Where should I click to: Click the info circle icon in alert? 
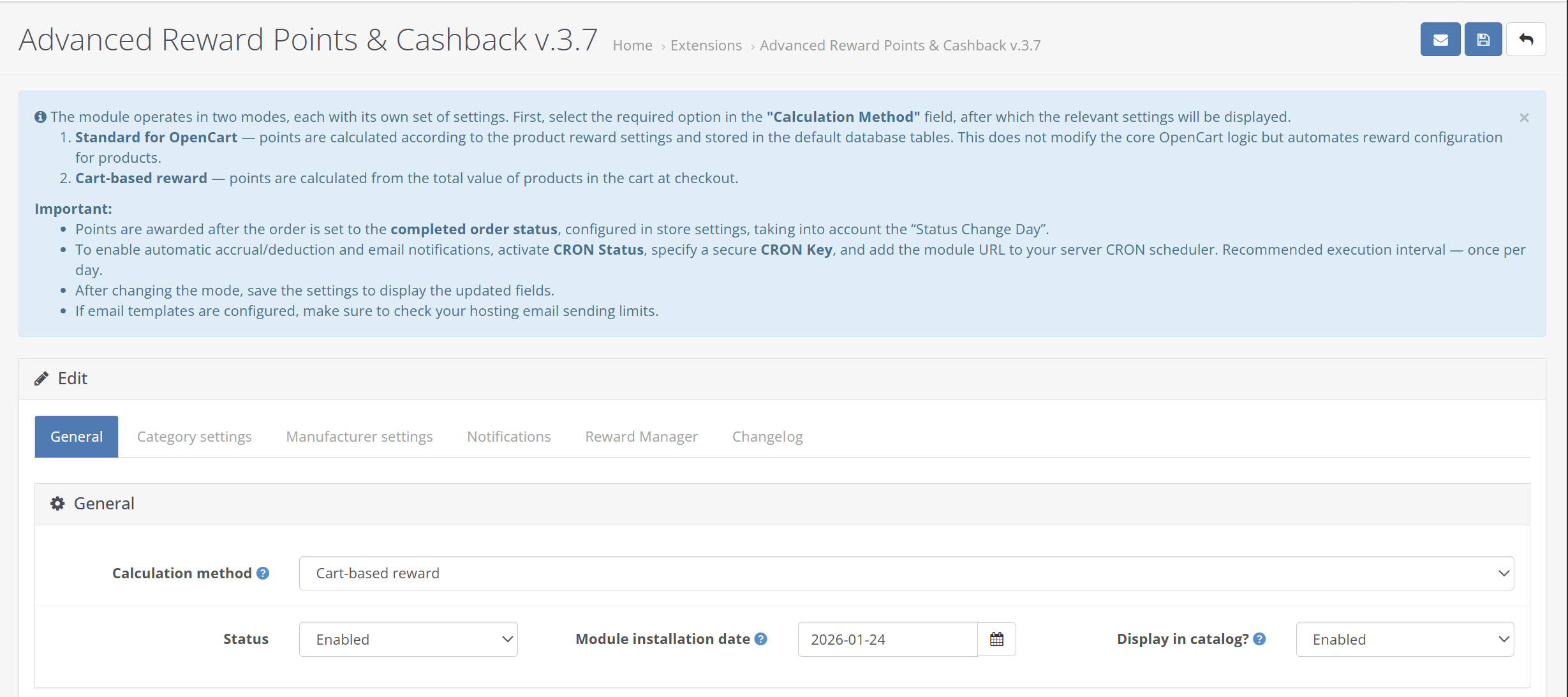pyautogui.click(x=40, y=117)
